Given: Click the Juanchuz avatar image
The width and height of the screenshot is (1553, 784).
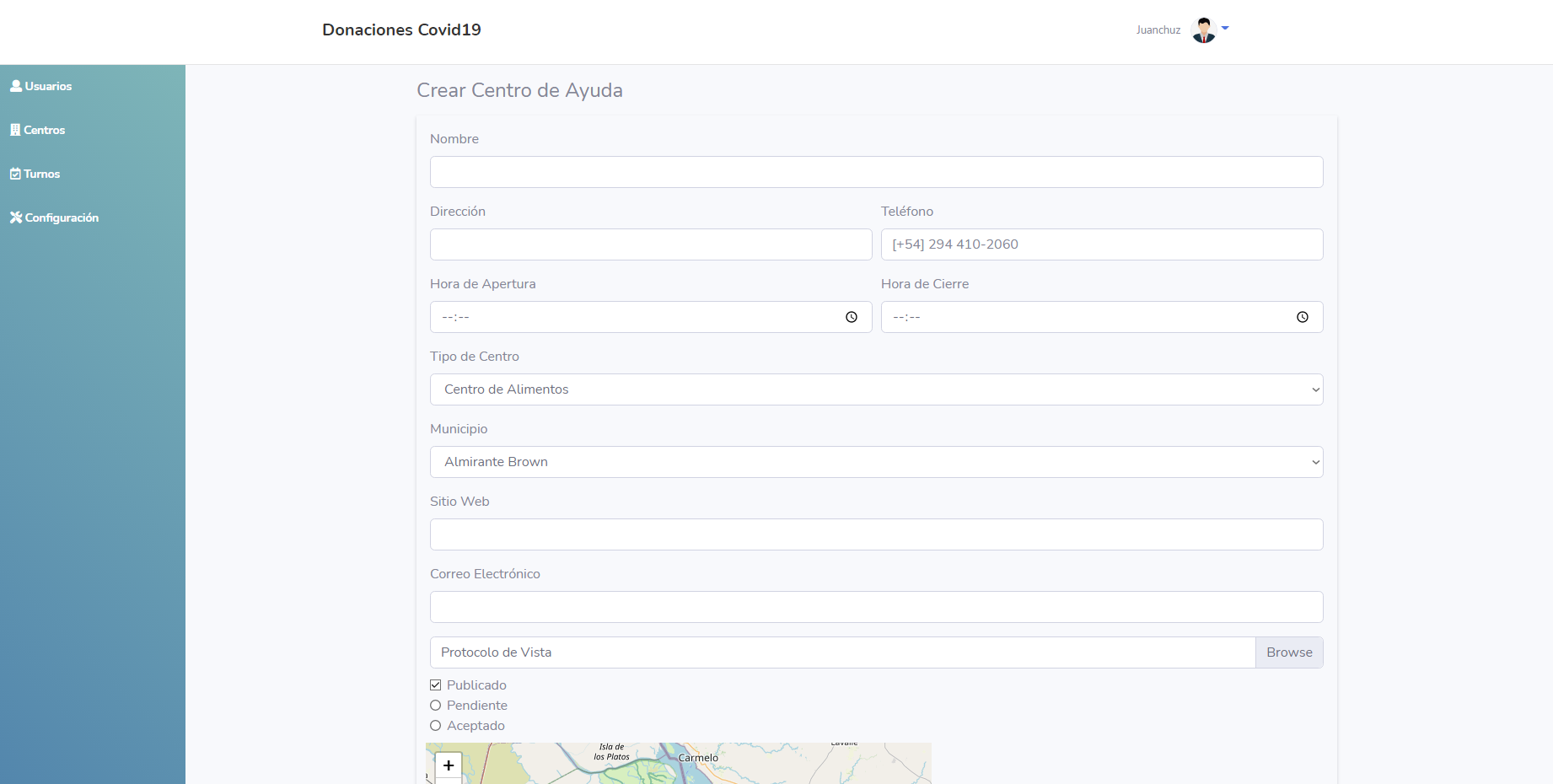Looking at the screenshot, I should [1203, 30].
